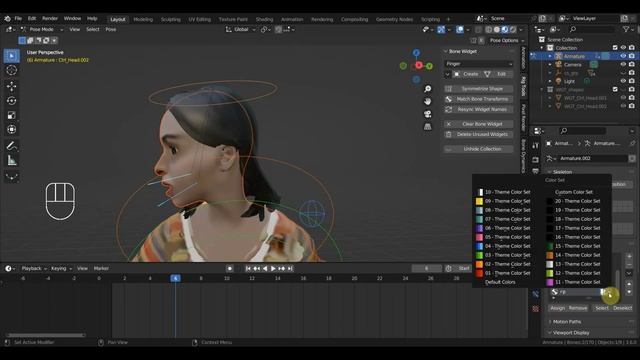Open the Pose Mode dropdown
Viewport: 640px width, 360px height.
[42, 29]
